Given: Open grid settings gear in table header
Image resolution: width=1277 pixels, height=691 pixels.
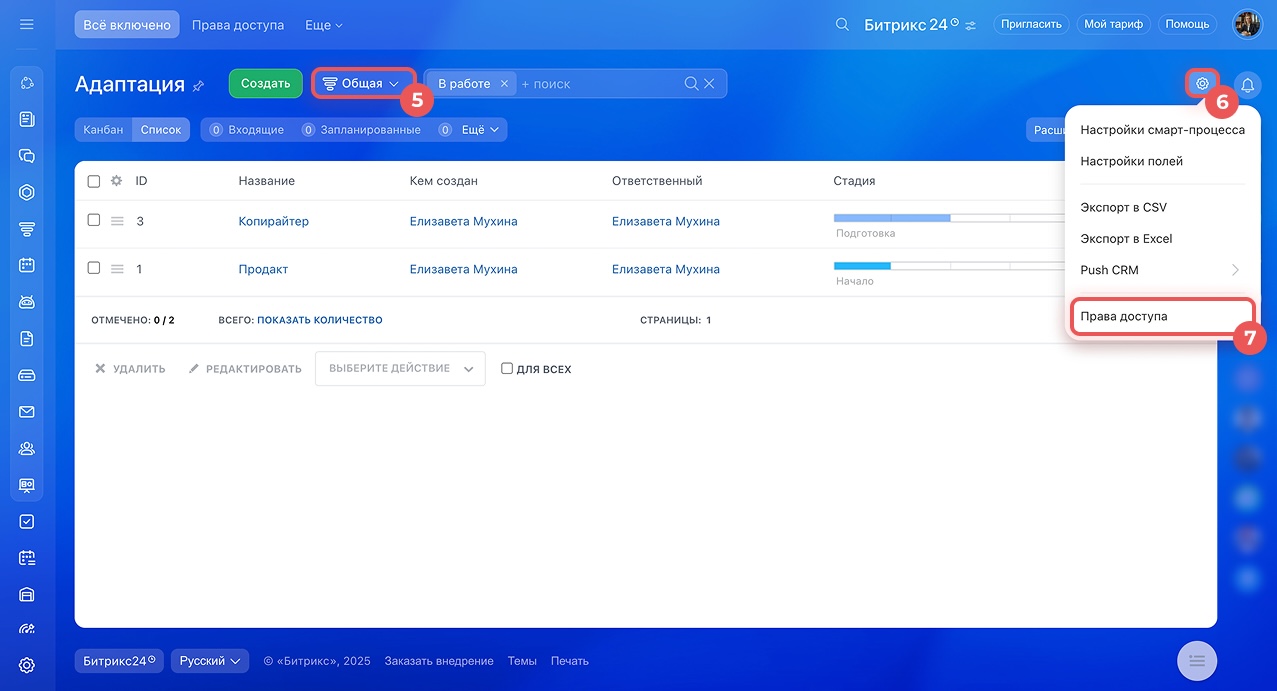Looking at the screenshot, I should tap(116, 181).
